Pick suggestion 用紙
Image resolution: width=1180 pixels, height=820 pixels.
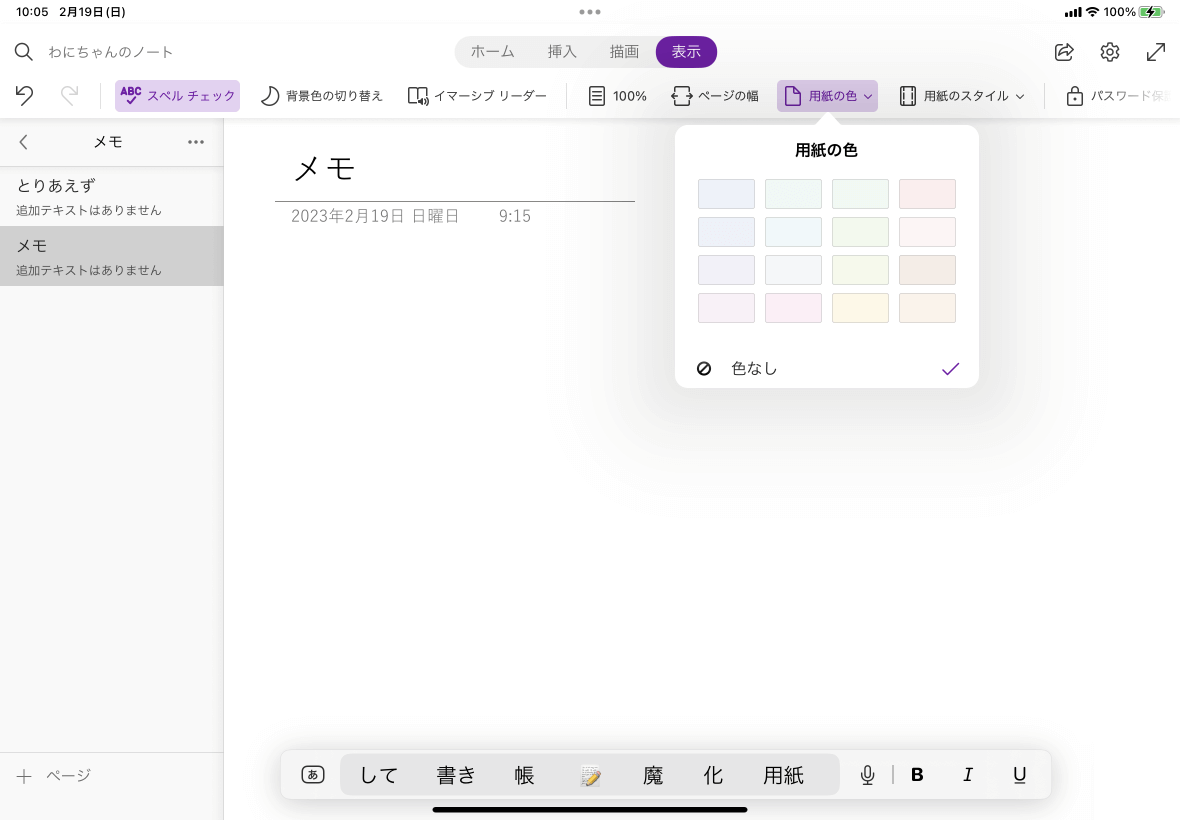point(783,775)
